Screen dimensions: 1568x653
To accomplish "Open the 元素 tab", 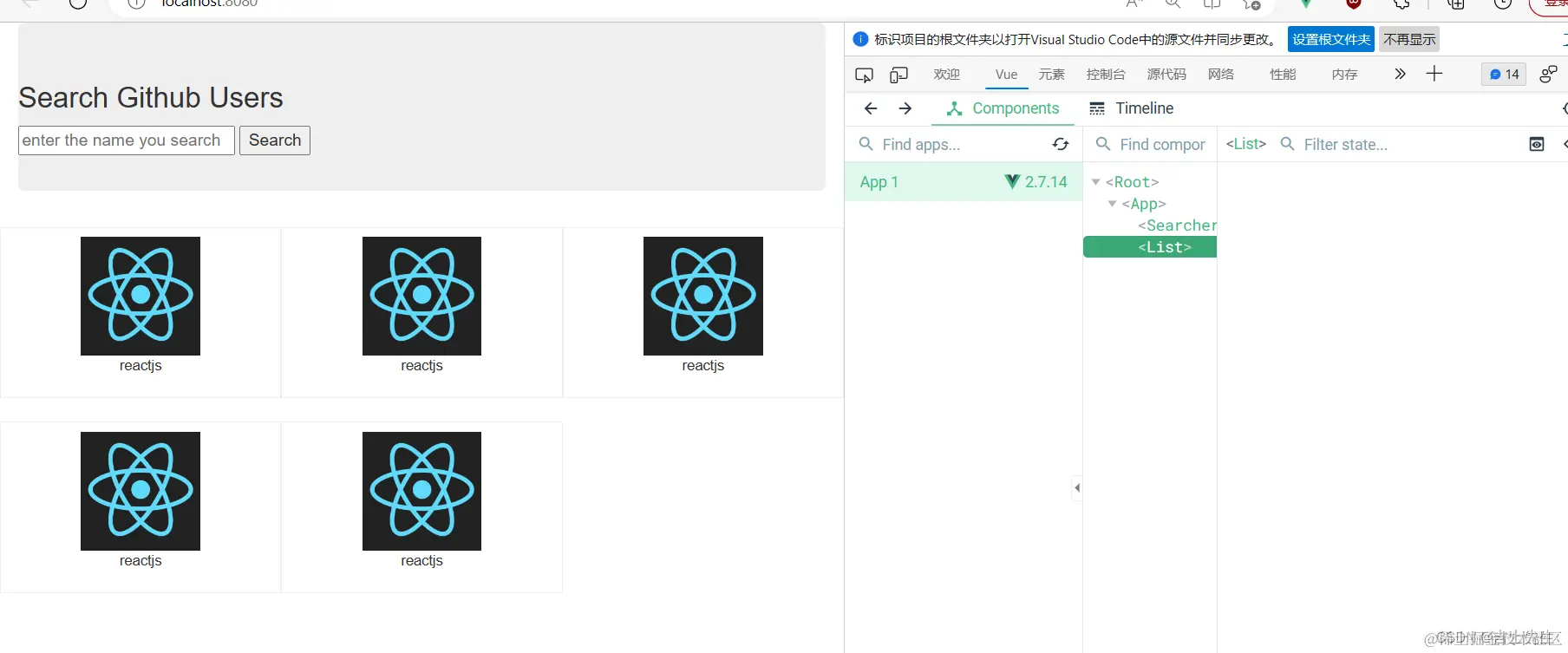I will pos(1051,75).
